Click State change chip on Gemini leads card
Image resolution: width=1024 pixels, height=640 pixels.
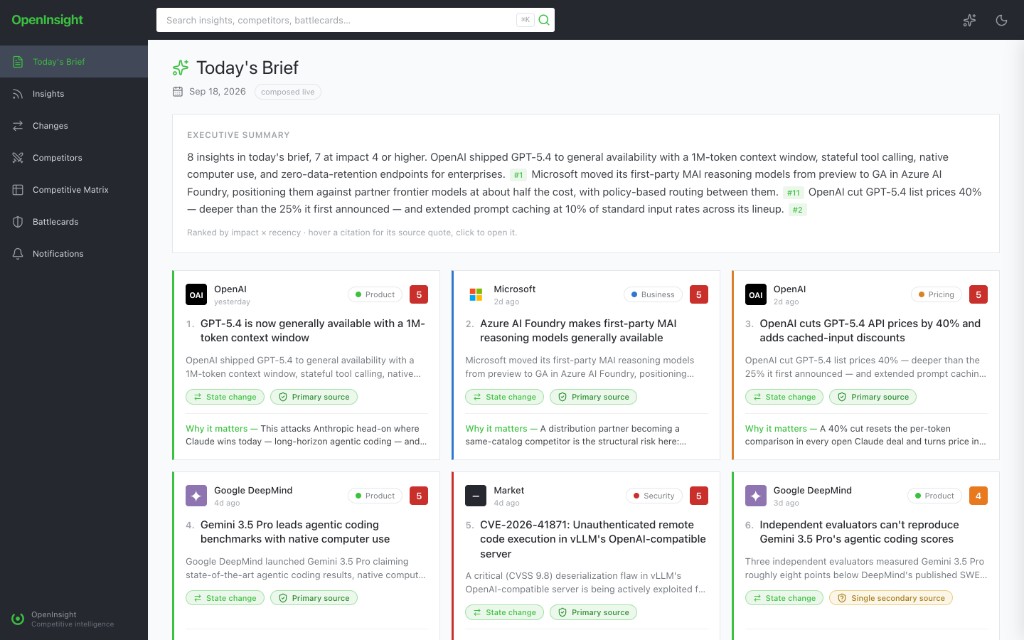[x=225, y=598]
